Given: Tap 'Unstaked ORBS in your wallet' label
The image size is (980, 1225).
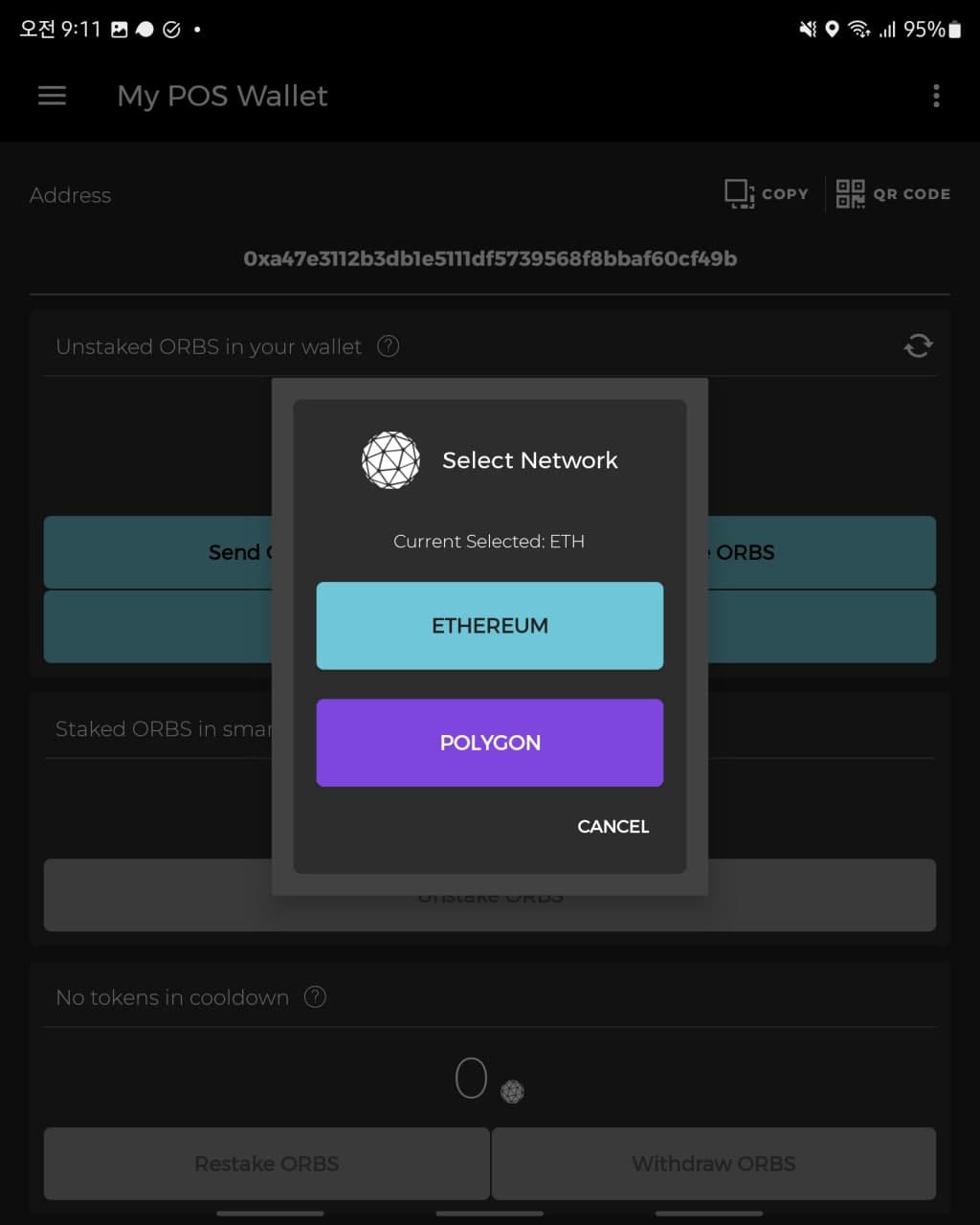Looking at the screenshot, I should coord(209,346).
